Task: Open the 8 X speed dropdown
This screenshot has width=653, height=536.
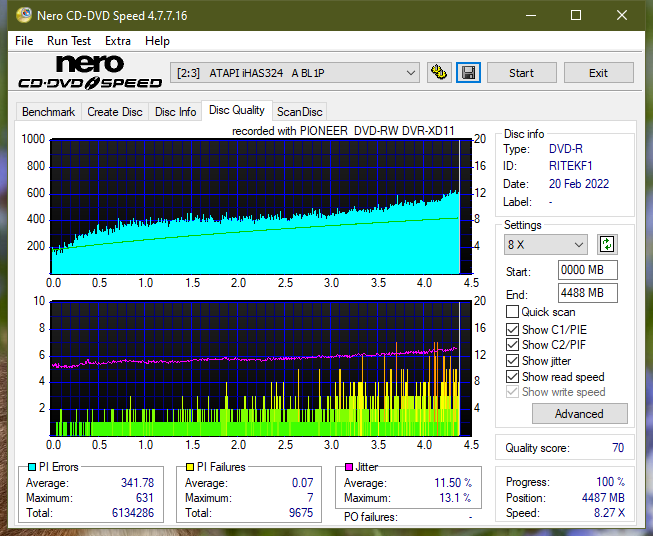Action: pos(546,244)
